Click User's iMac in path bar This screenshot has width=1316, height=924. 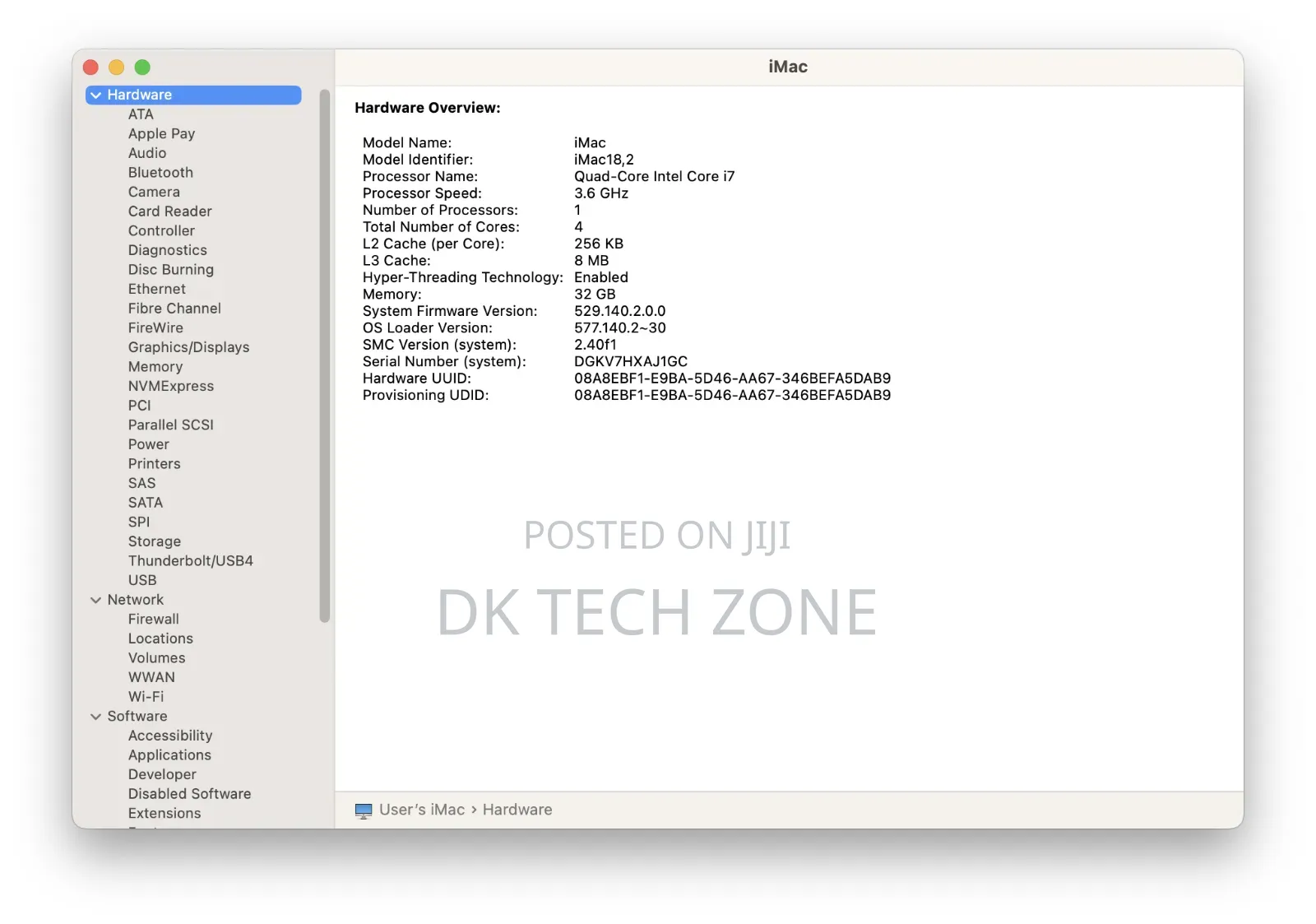(x=422, y=810)
